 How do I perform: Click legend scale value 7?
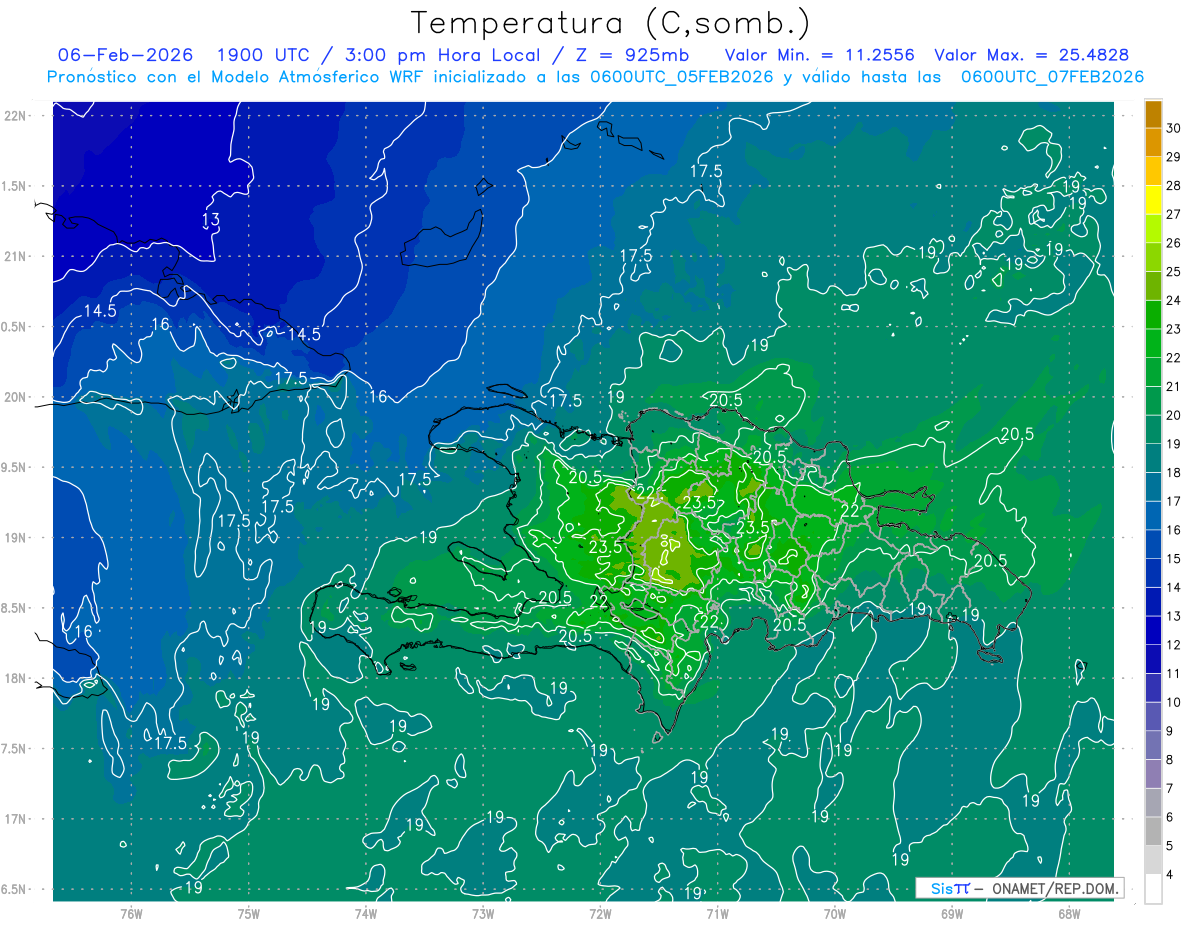click(x=1170, y=789)
